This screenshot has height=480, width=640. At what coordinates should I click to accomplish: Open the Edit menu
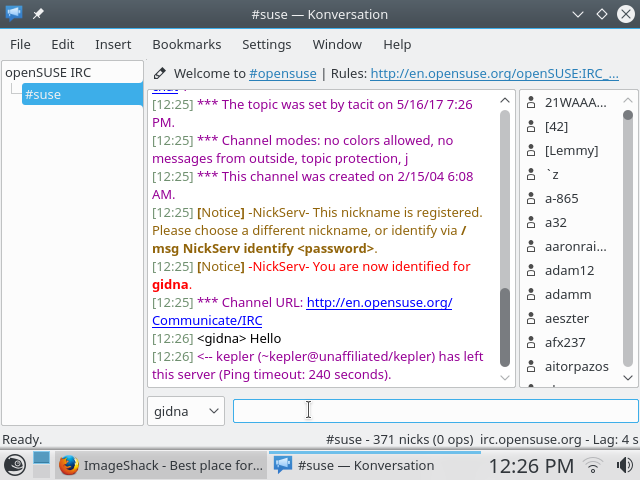[x=62, y=44]
